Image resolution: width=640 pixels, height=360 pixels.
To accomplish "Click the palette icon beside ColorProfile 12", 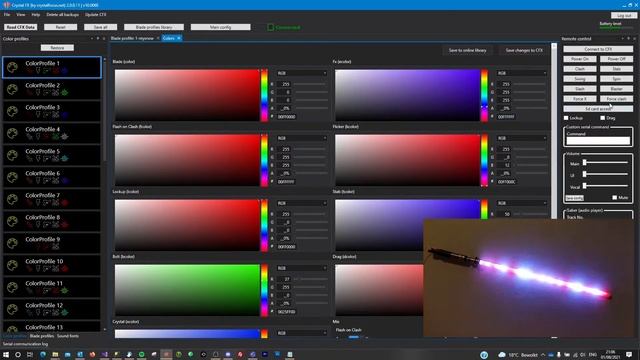I will click(x=13, y=310).
